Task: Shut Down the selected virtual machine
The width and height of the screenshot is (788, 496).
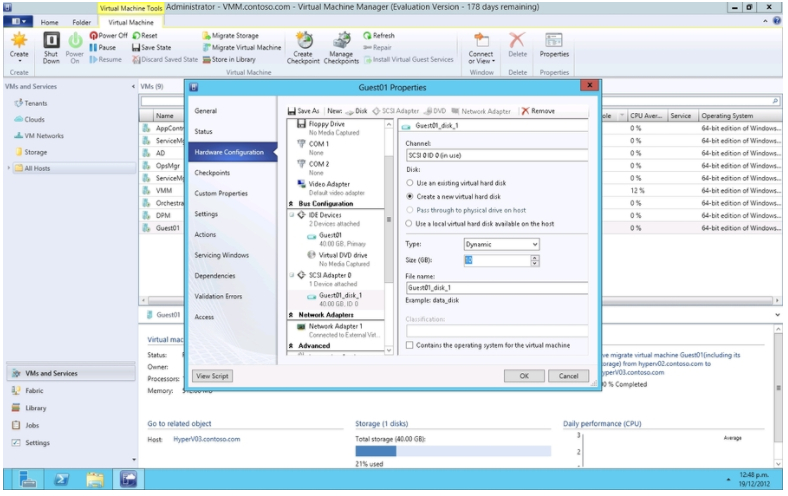Action: [51, 47]
